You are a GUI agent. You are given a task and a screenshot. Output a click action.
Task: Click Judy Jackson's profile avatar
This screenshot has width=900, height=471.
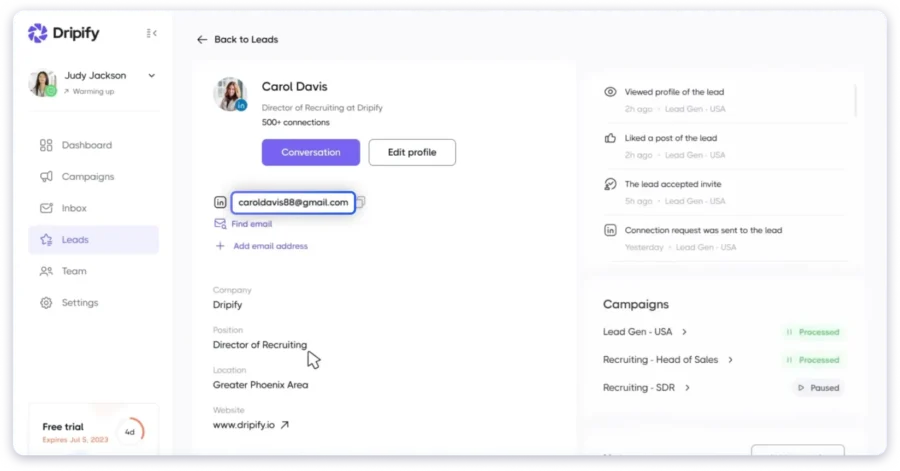coord(42,83)
